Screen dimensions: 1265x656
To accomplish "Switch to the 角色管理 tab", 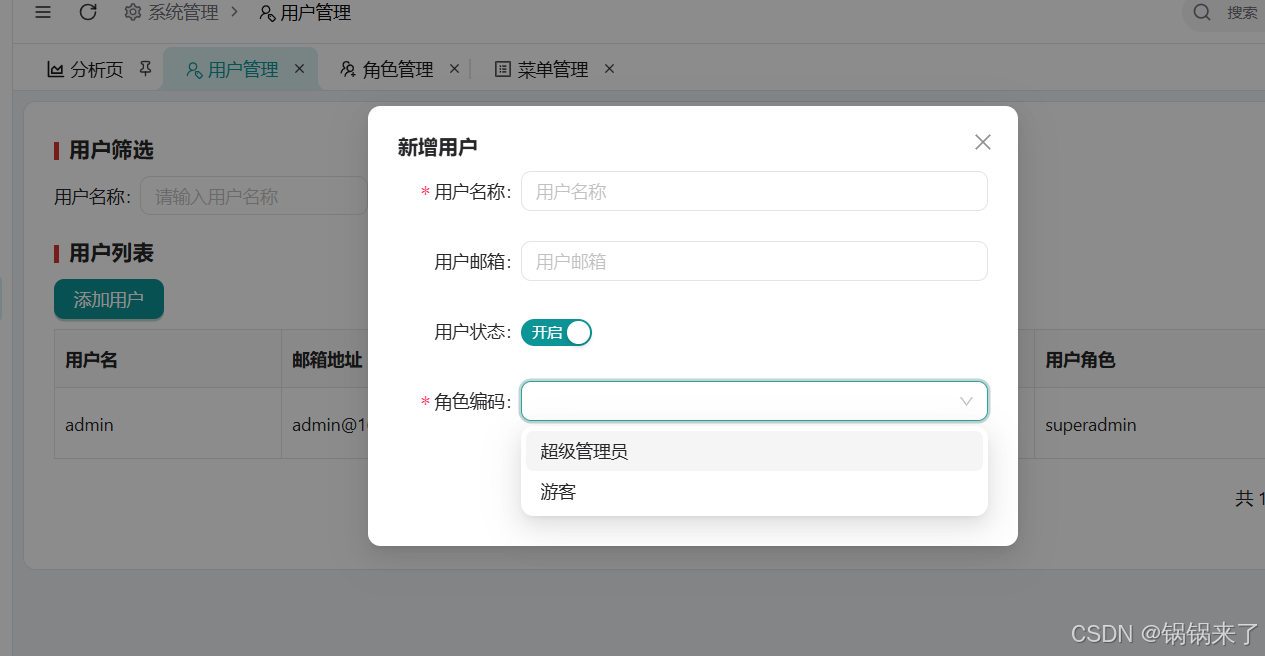I will [x=397, y=69].
